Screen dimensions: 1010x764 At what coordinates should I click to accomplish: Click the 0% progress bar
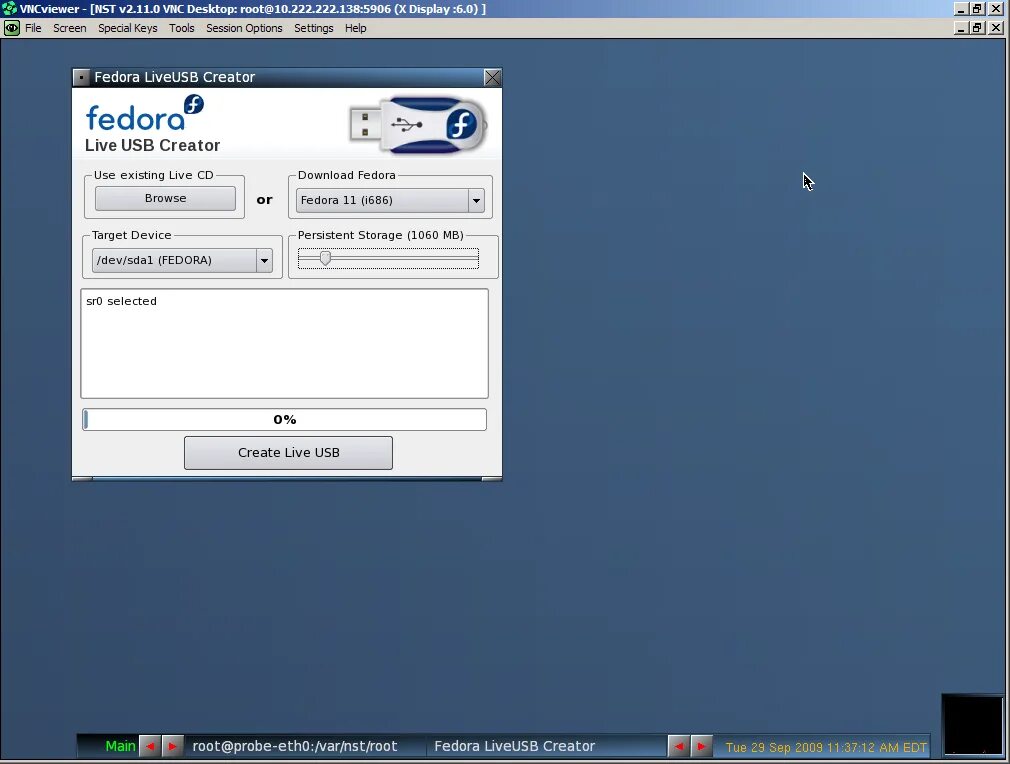[x=285, y=419]
